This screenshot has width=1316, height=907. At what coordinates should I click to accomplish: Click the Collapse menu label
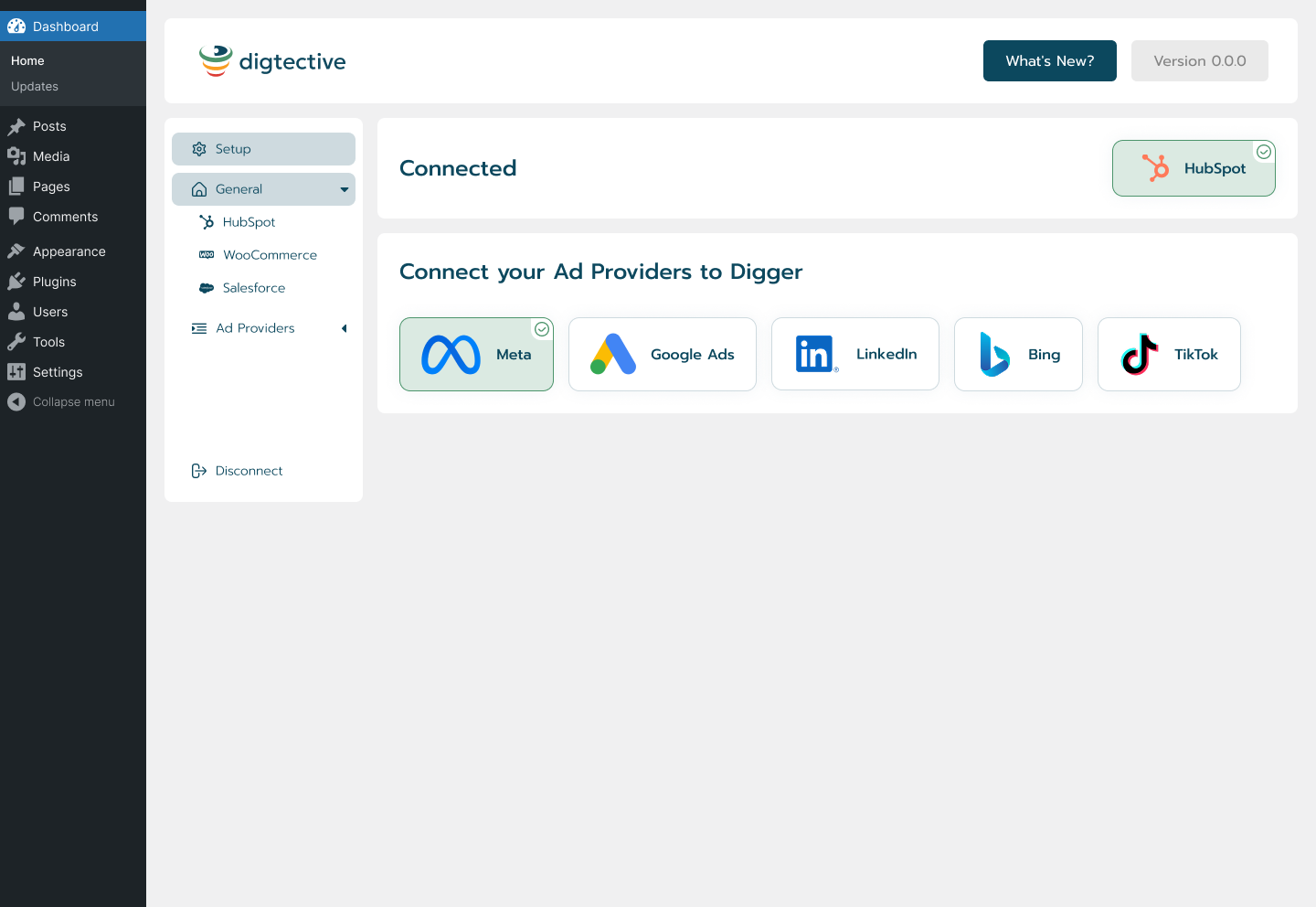click(74, 401)
